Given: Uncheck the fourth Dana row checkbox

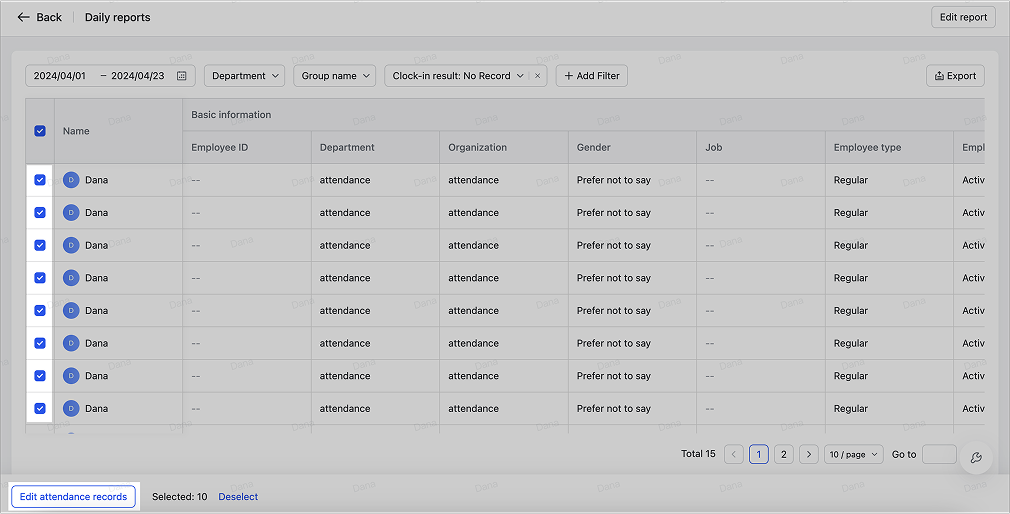Looking at the screenshot, I should tap(40, 278).
